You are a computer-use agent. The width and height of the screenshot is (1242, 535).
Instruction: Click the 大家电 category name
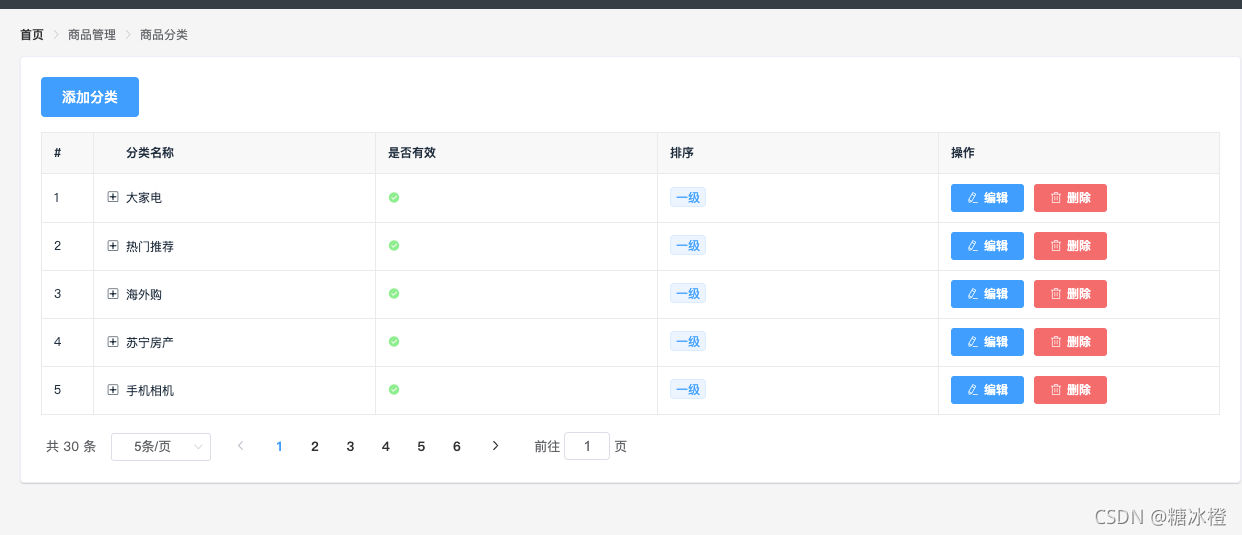pyautogui.click(x=144, y=198)
